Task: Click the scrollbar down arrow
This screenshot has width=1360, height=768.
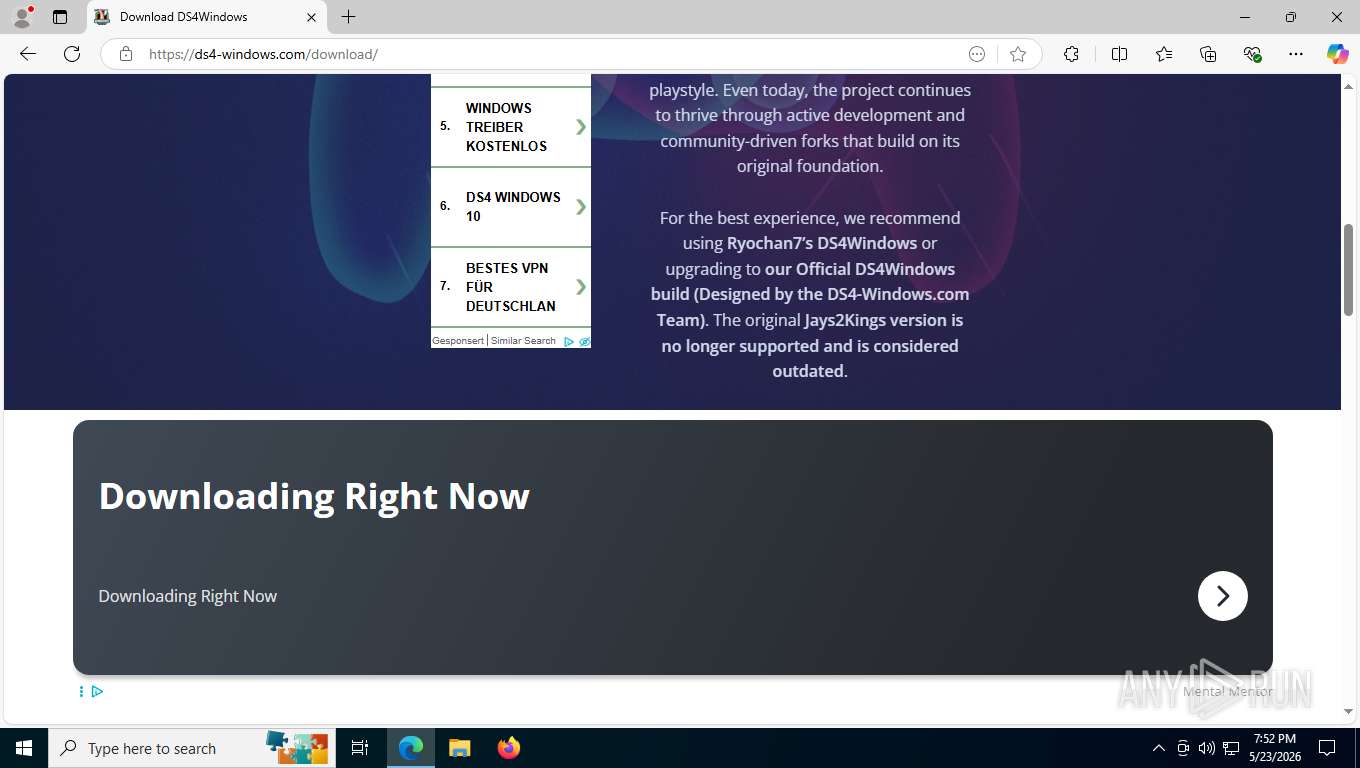Action: [x=1348, y=711]
